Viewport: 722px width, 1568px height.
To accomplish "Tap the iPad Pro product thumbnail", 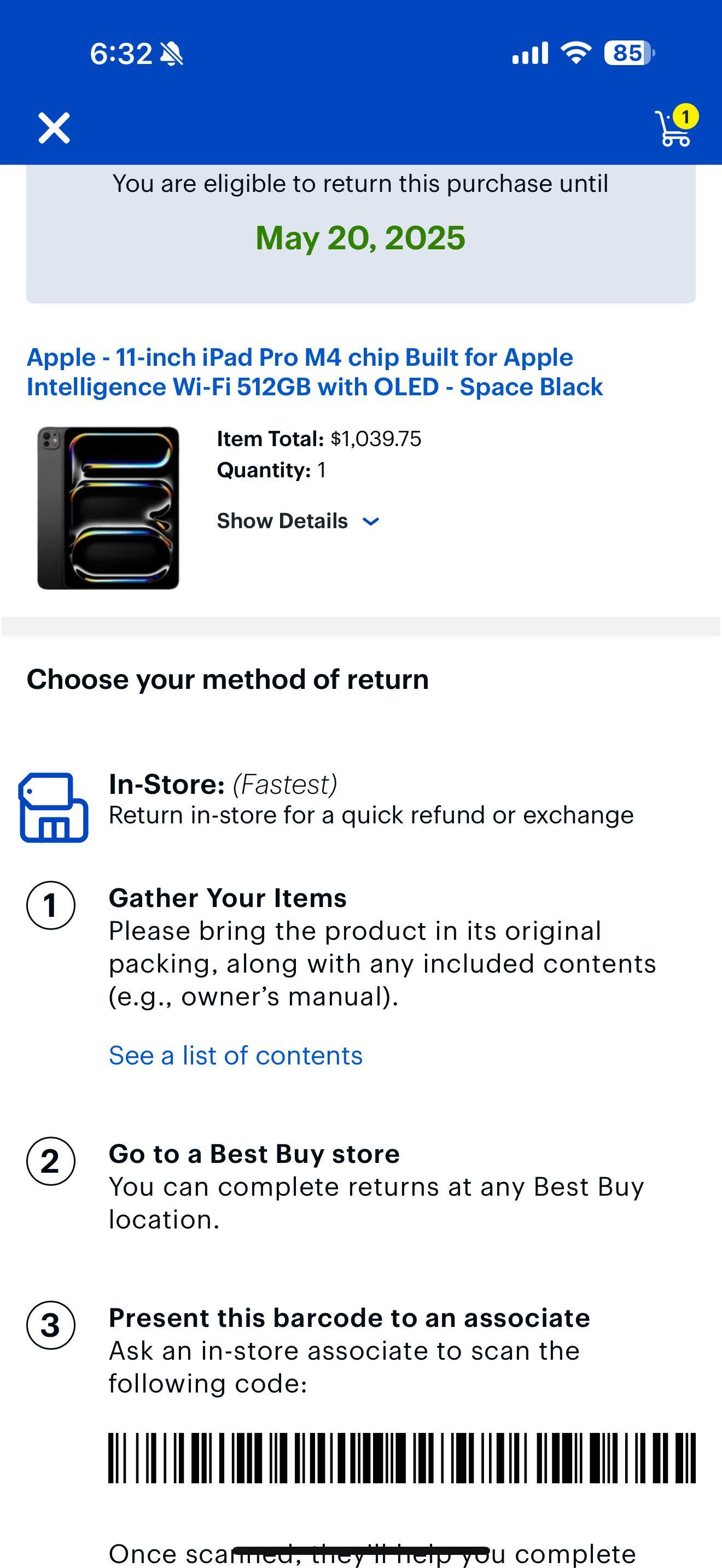I will point(108,508).
